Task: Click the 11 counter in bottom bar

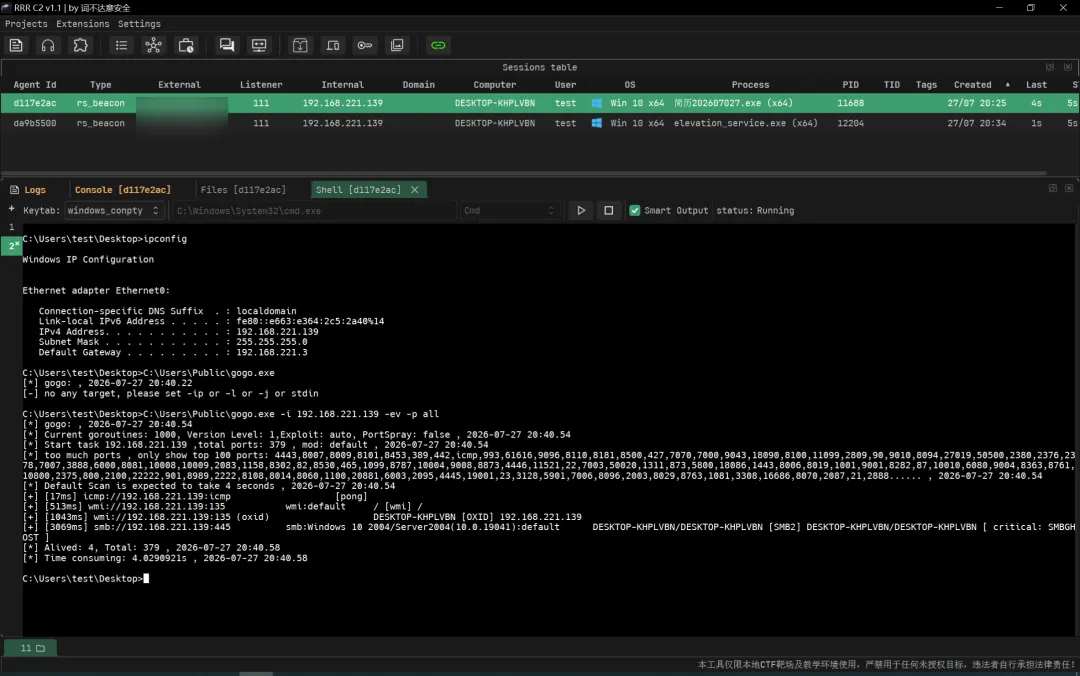Action: pyautogui.click(x=32, y=648)
